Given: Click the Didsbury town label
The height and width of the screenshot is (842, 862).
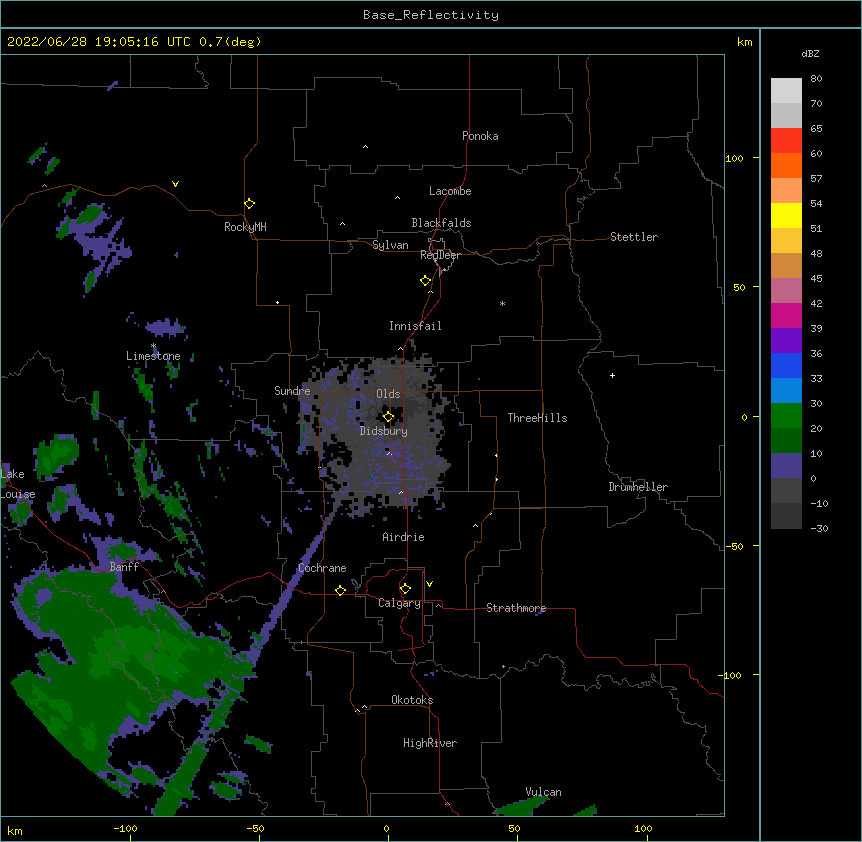Looking at the screenshot, I should 384,431.
